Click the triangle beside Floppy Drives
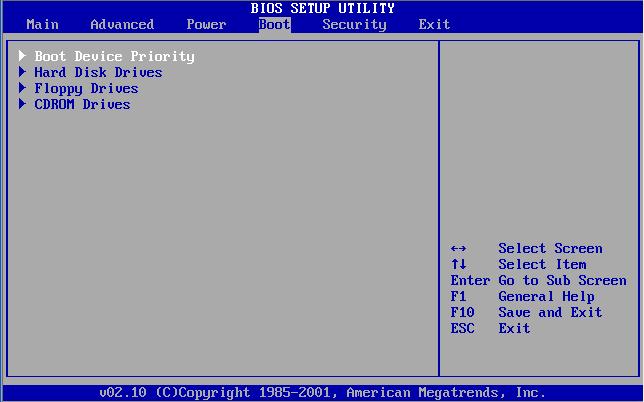The image size is (644, 402). (22, 88)
